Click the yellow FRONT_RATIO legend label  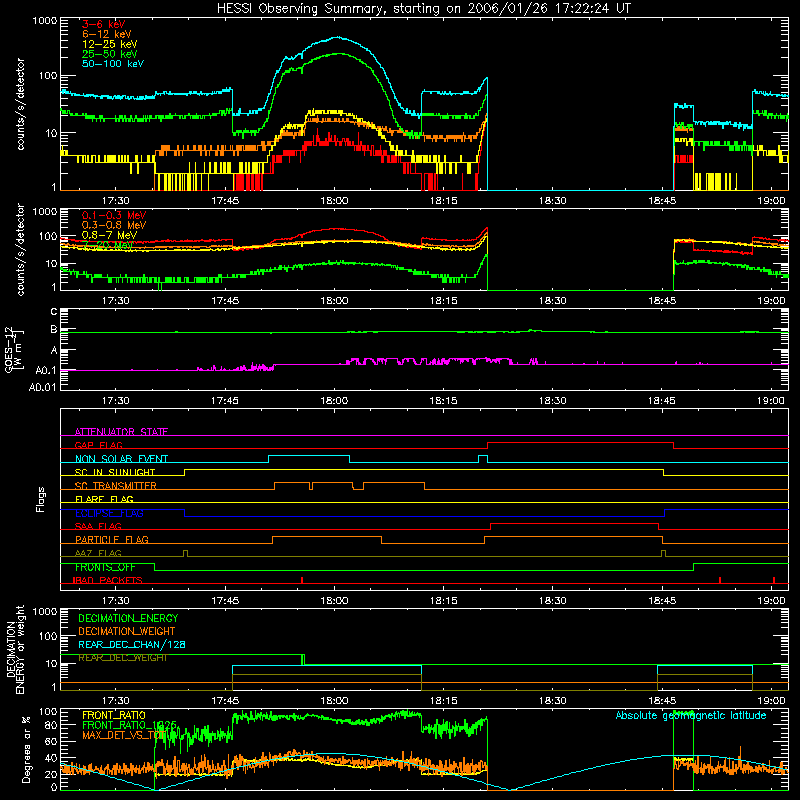[x=114, y=715]
